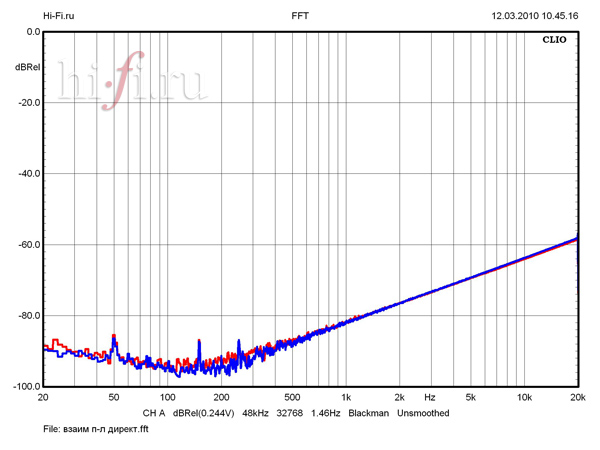Click the 48kHz sample rate text

tap(257, 413)
